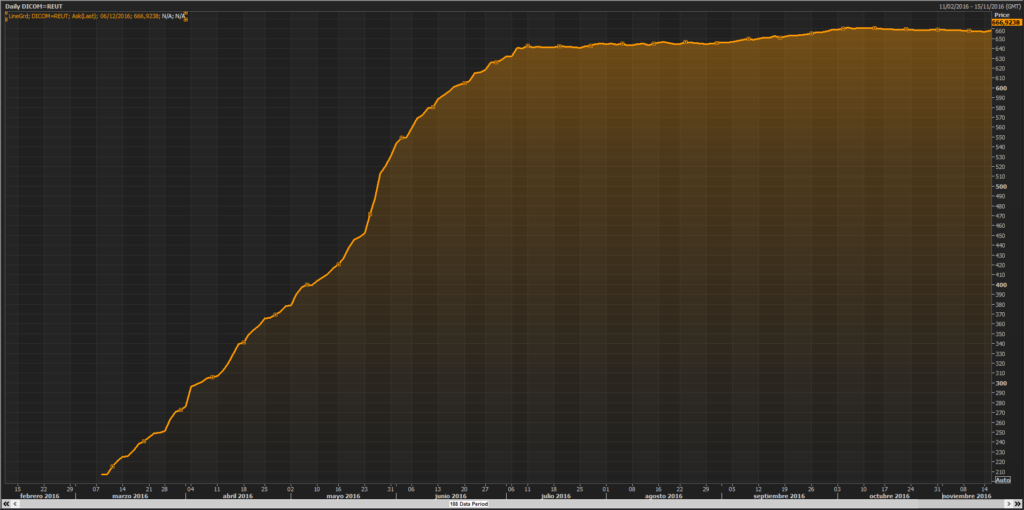Click the 600 price axis value
The height and width of the screenshot is (510, 1024).
tap(1000, 88)
